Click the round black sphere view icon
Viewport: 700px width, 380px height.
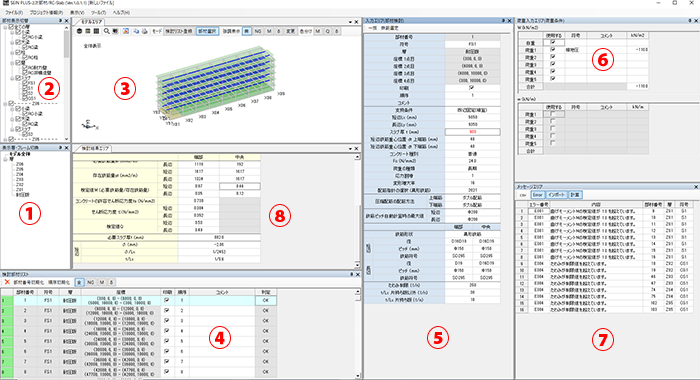79,31
